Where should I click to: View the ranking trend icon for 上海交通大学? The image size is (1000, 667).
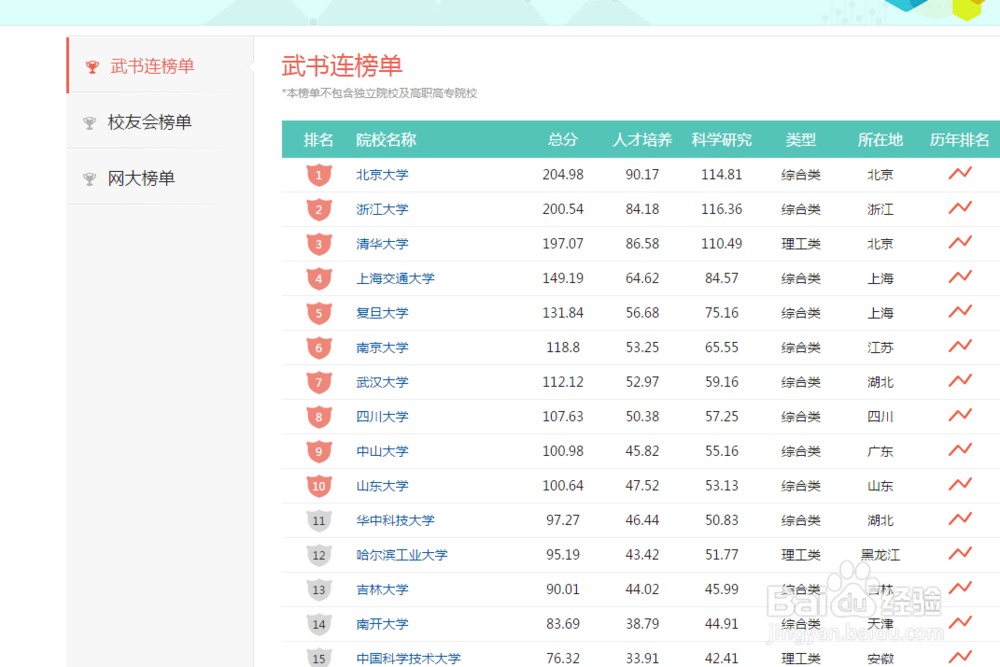(960, 276)
